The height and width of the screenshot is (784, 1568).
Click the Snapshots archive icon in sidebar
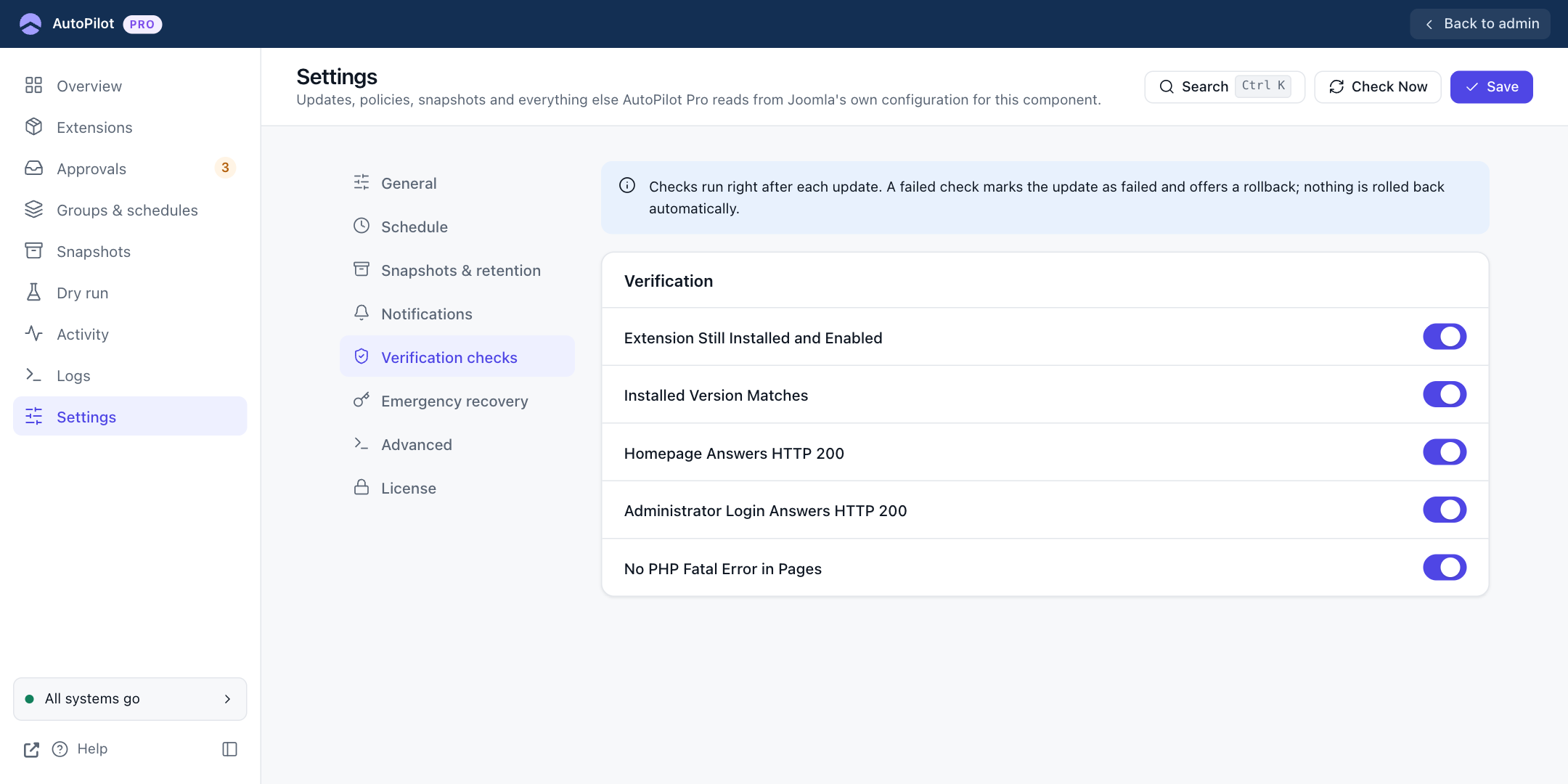[x=33, y=251]
